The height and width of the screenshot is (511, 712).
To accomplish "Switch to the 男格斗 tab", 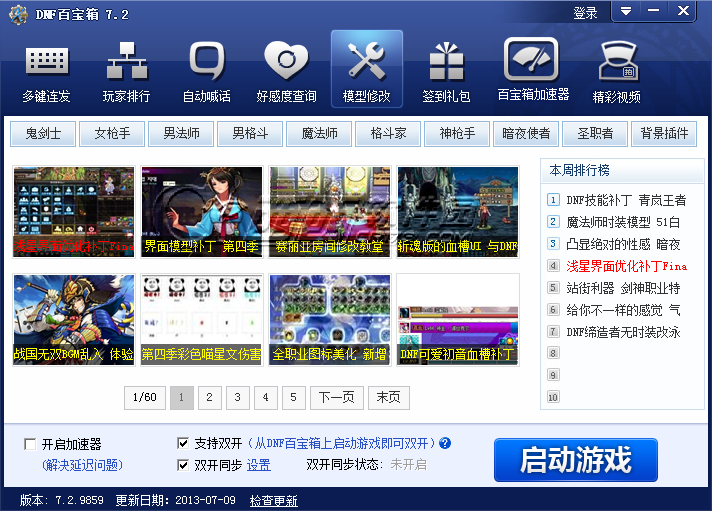I will pyautogui.click(x=250, y=134).
